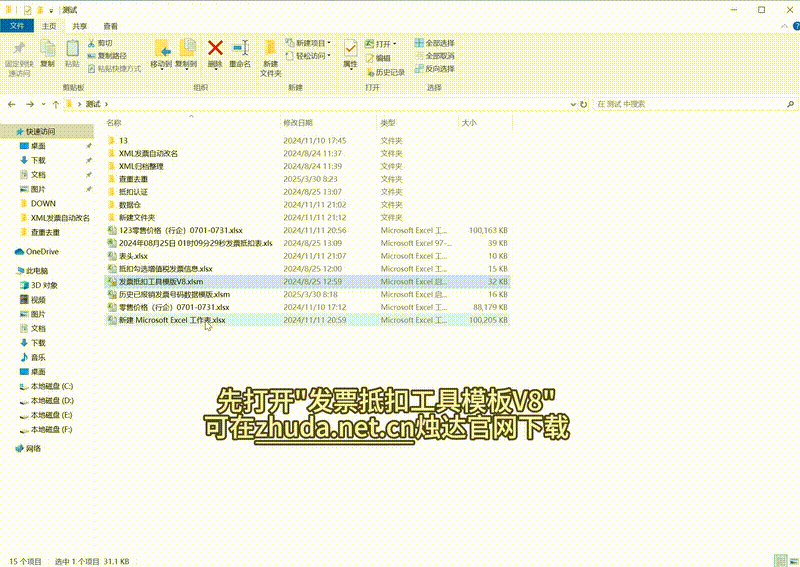Click the Up one level arrow
The image size is (800, 567).
(x=56, y=104)
